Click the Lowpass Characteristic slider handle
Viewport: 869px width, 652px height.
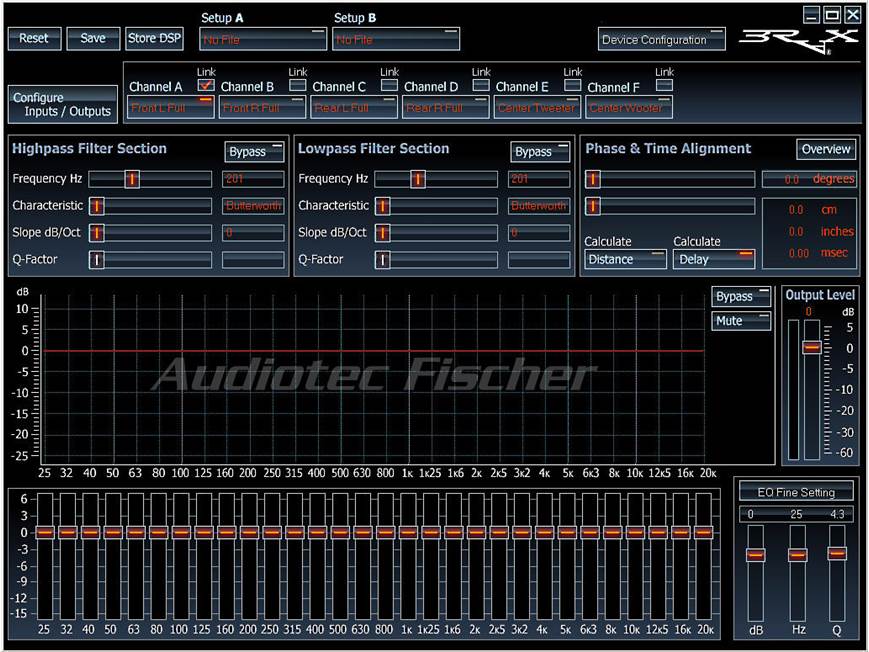(382, 206)
